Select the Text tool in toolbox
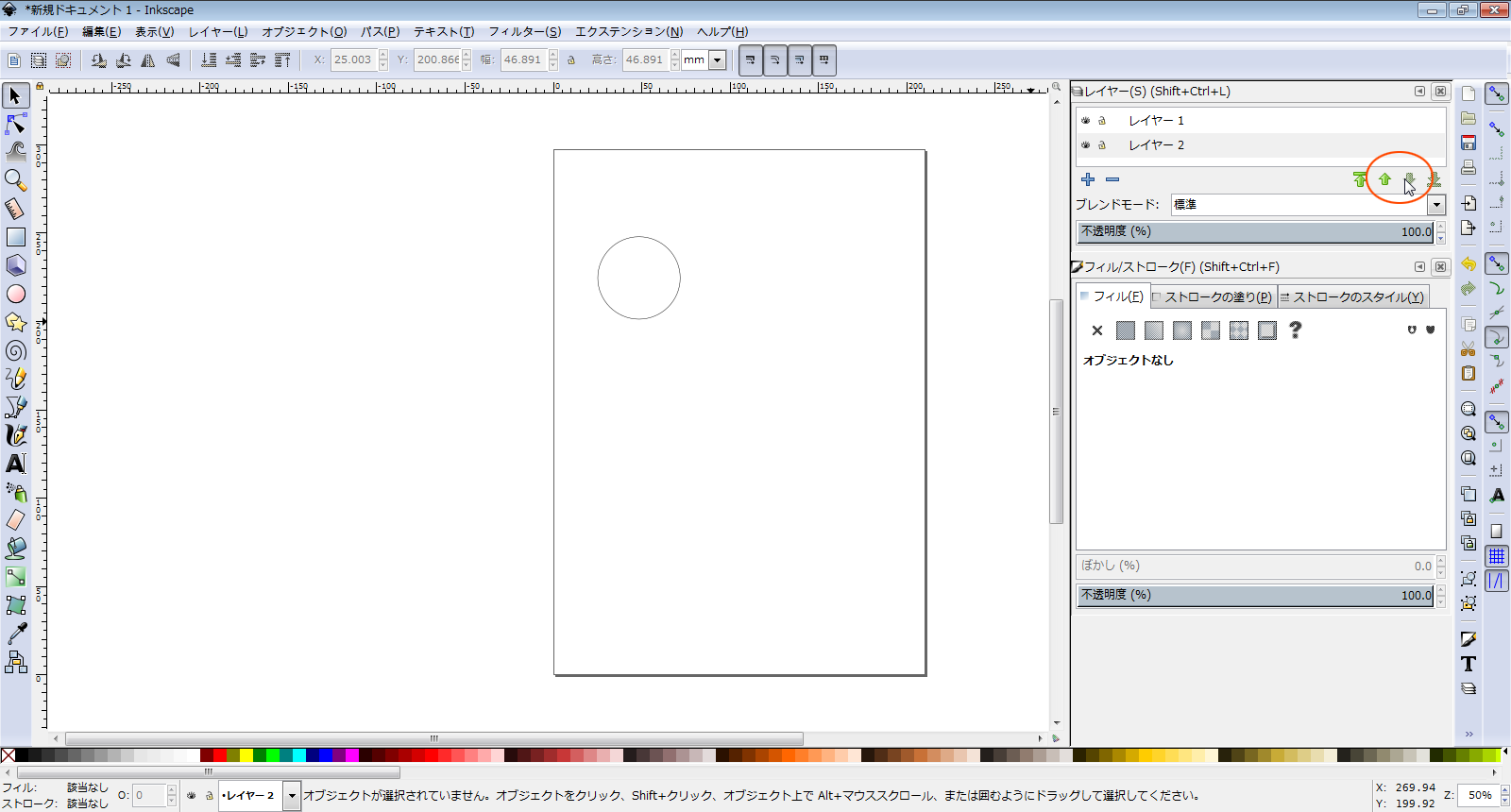 [16, 464]
